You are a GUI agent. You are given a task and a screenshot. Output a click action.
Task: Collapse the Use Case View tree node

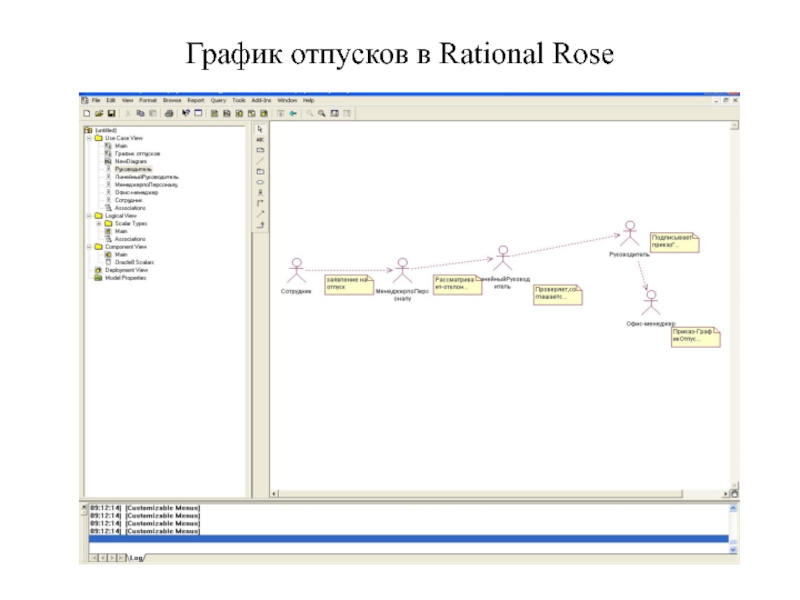tap(89, 138)
